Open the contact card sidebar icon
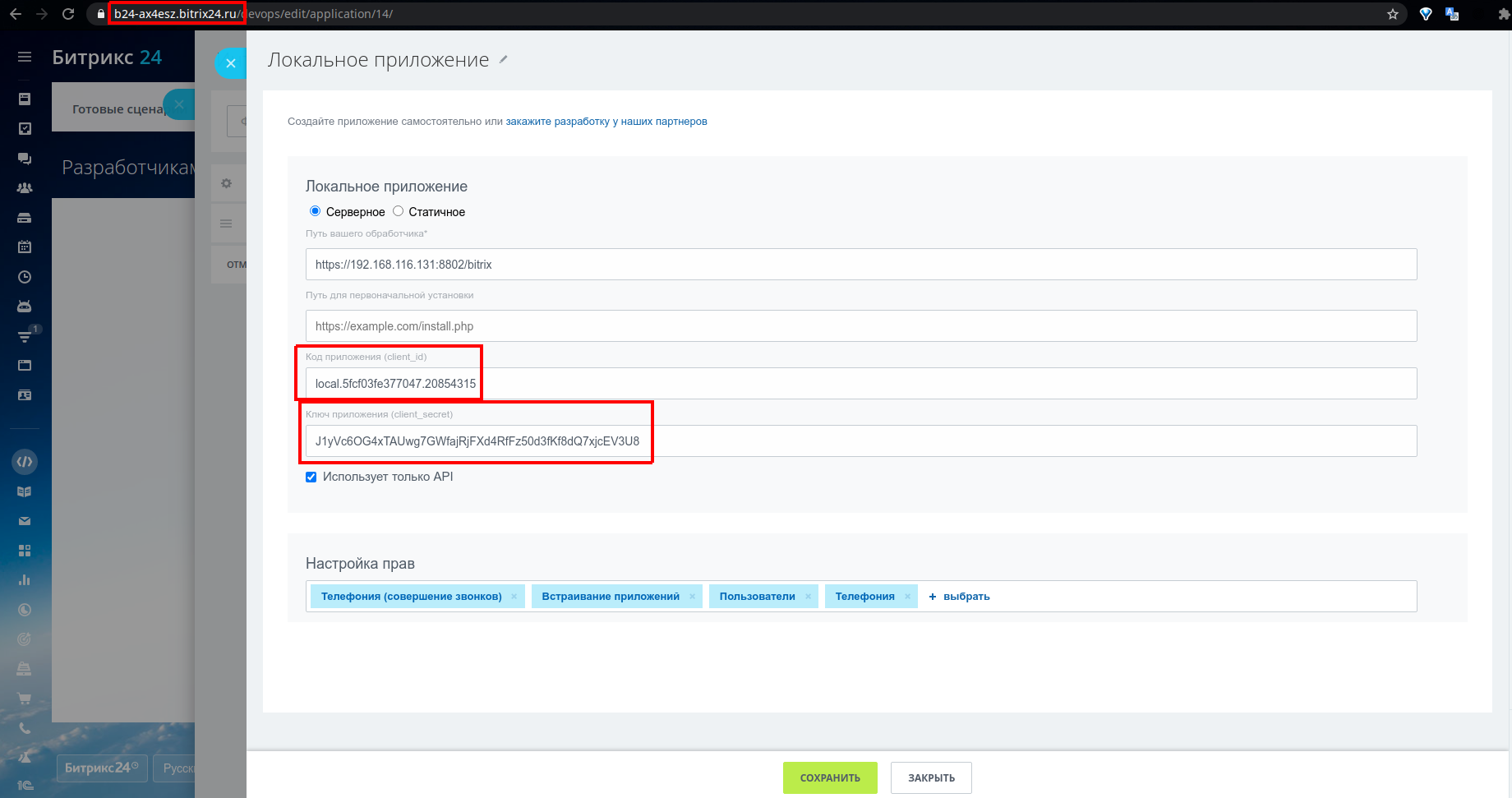Screen dimensions: 1512x798 click(x=25, y=395)
